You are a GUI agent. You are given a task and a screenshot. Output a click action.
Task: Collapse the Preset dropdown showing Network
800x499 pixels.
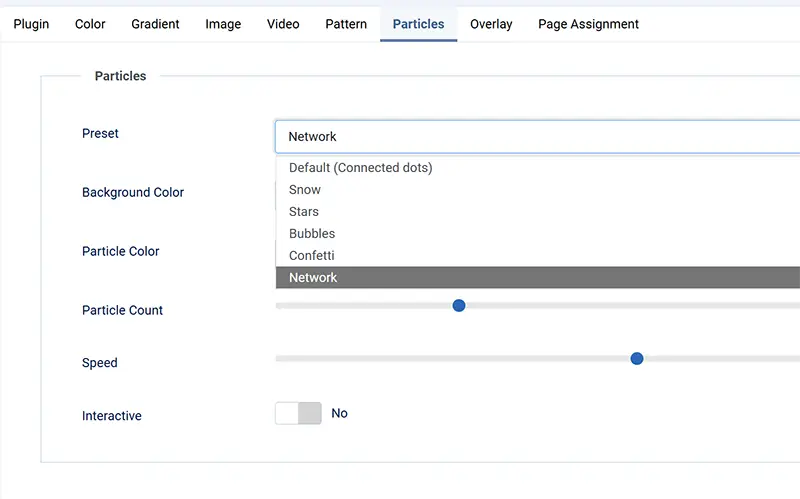point(537,137)
